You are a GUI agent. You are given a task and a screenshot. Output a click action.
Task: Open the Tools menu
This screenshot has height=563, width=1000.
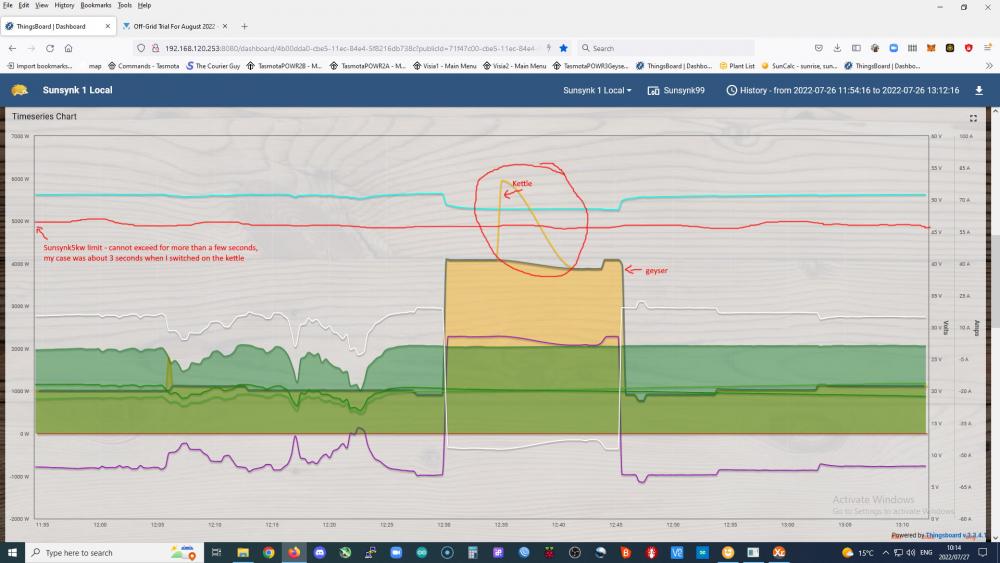coord(124,5)
